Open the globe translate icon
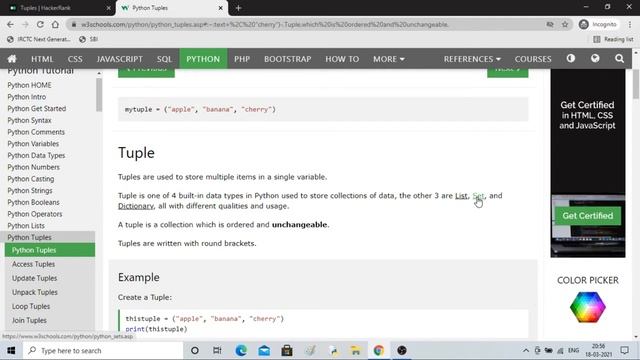The width and height of the screenshot is (640, 360). pos(595,58)
